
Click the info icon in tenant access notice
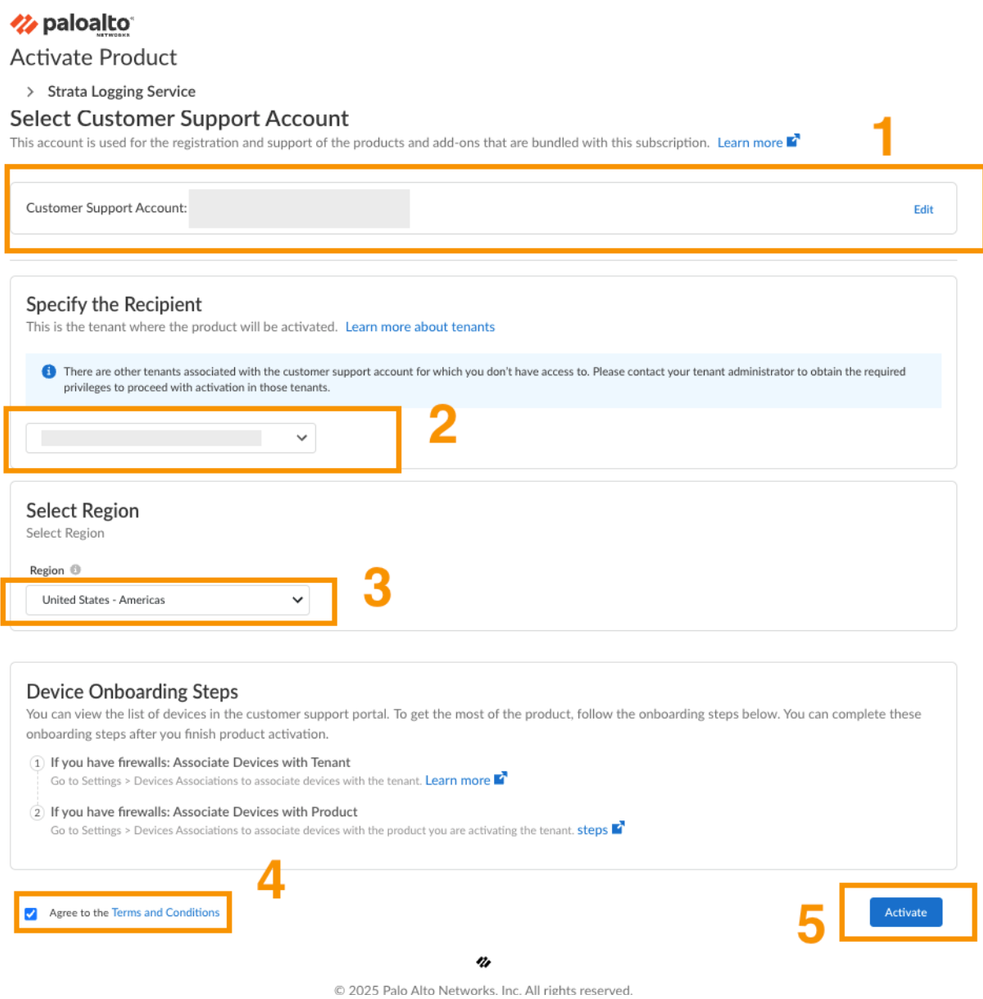click(49, 372)
